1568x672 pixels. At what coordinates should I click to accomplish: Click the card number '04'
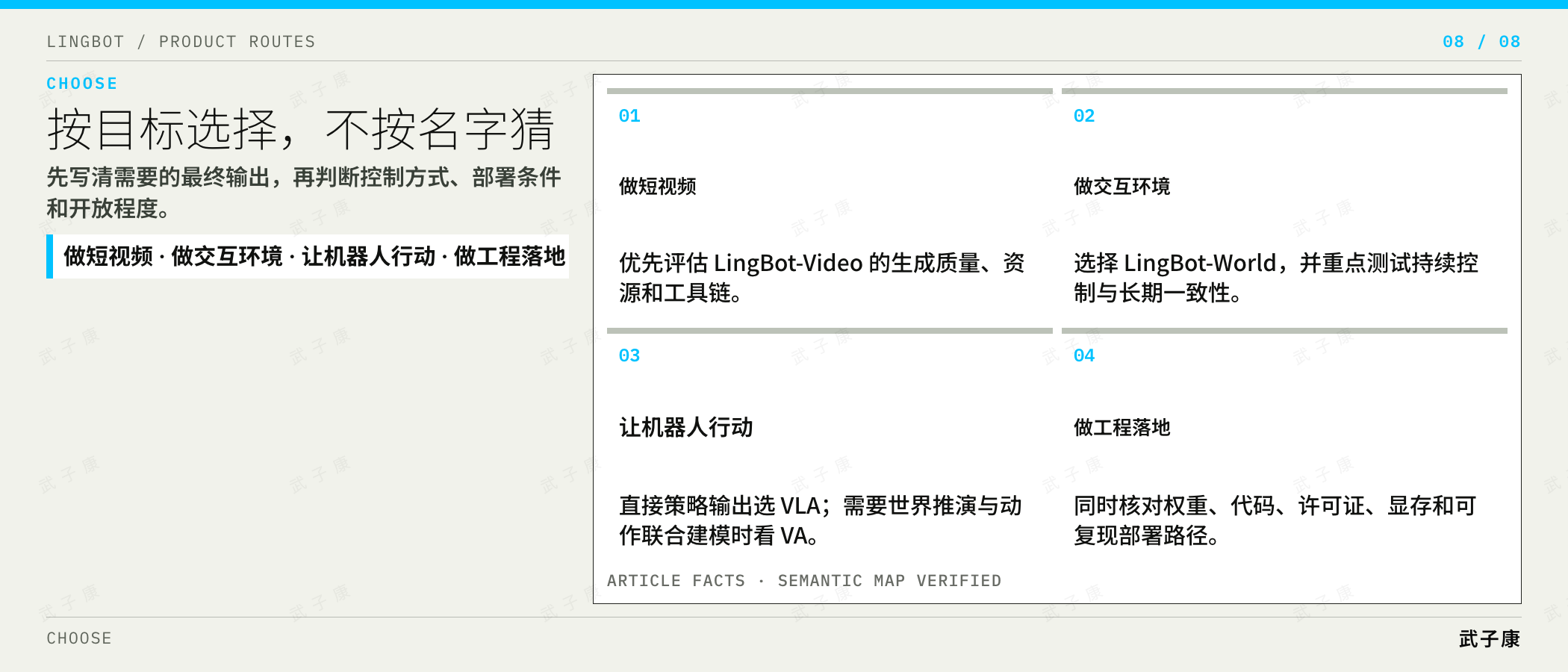(x=1084, y=355)
